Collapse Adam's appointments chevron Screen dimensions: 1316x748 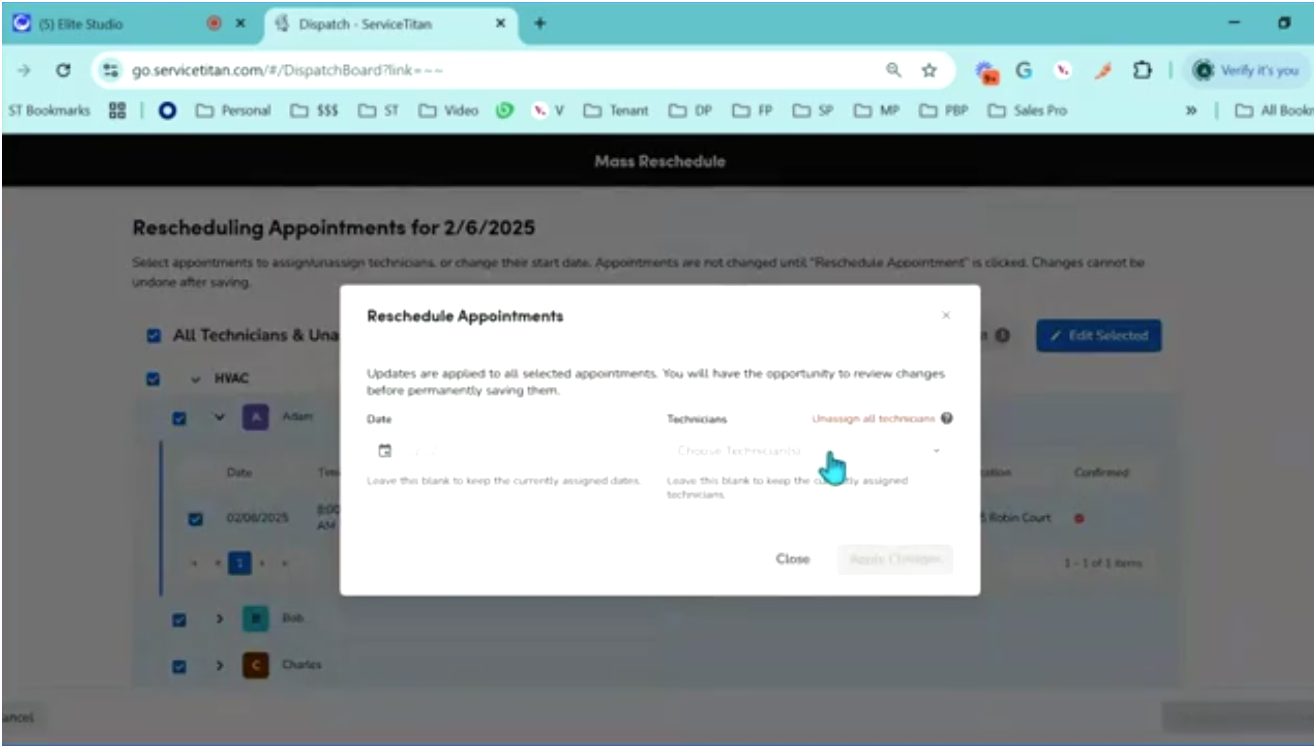[x=220, y=418]
